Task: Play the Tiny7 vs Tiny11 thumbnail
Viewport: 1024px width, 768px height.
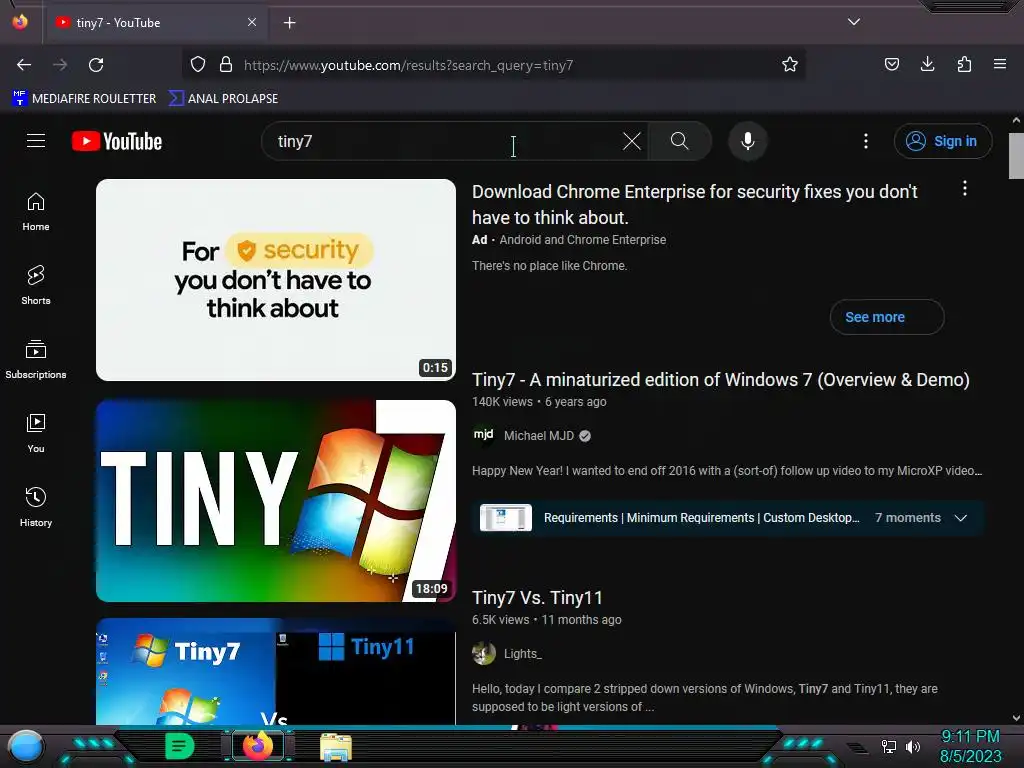Action: [x=276, y=671]
